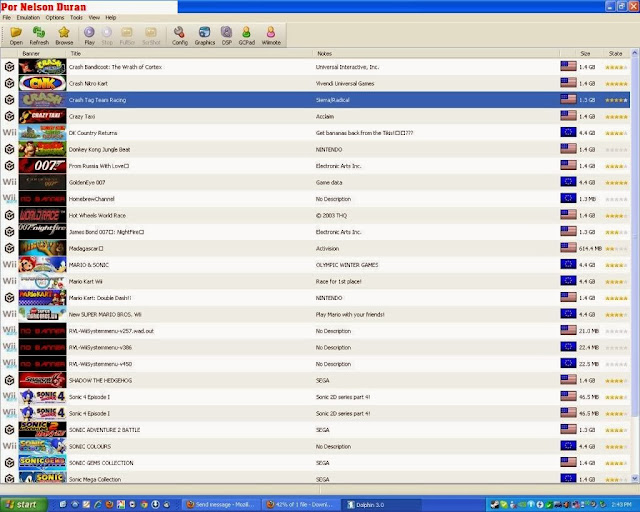Select the Crash Nitro Kart title
The image size is (640, 512).
(x=88, y=83)
